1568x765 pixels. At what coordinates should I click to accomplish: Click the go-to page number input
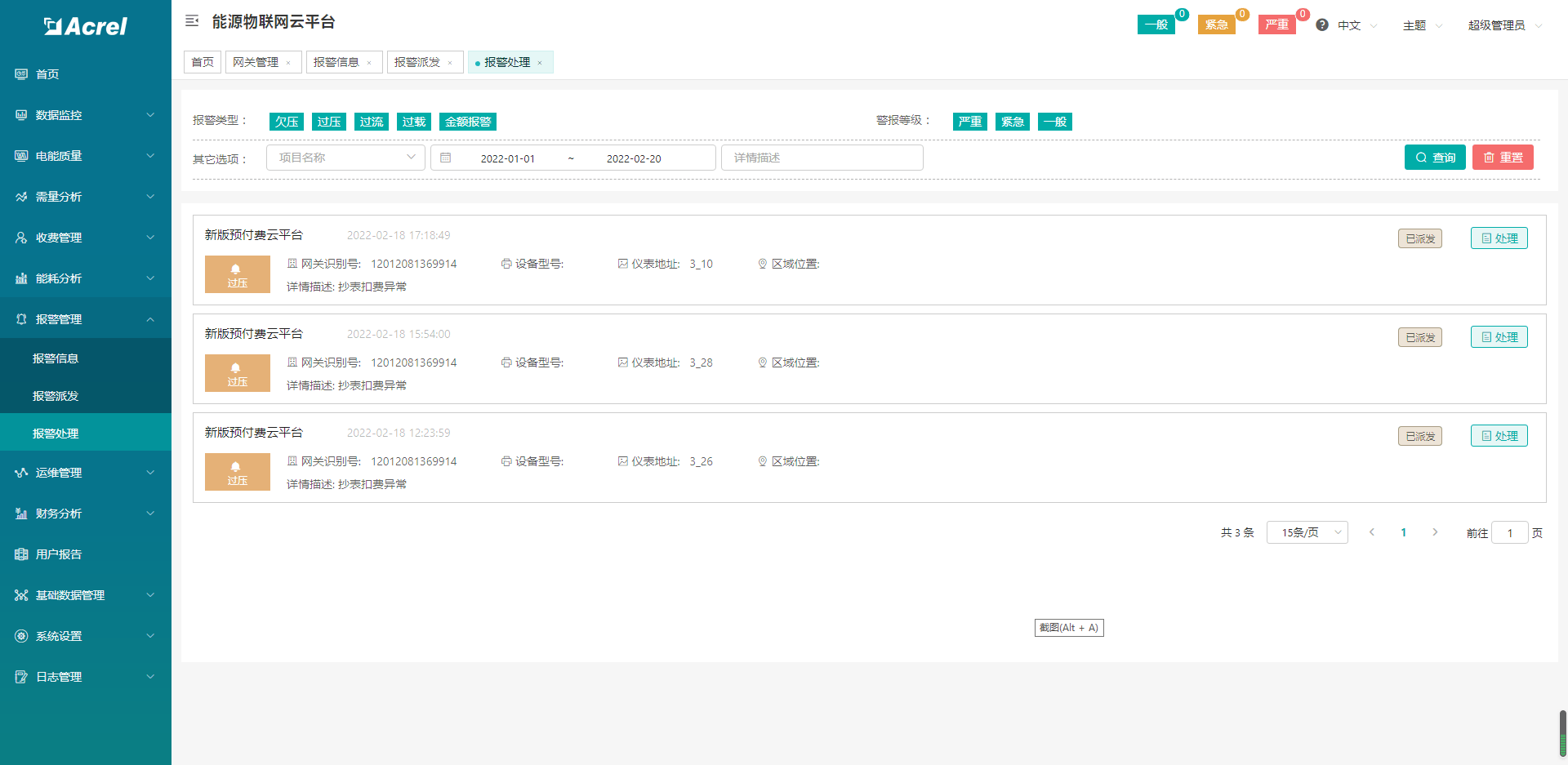[1510, 533]
